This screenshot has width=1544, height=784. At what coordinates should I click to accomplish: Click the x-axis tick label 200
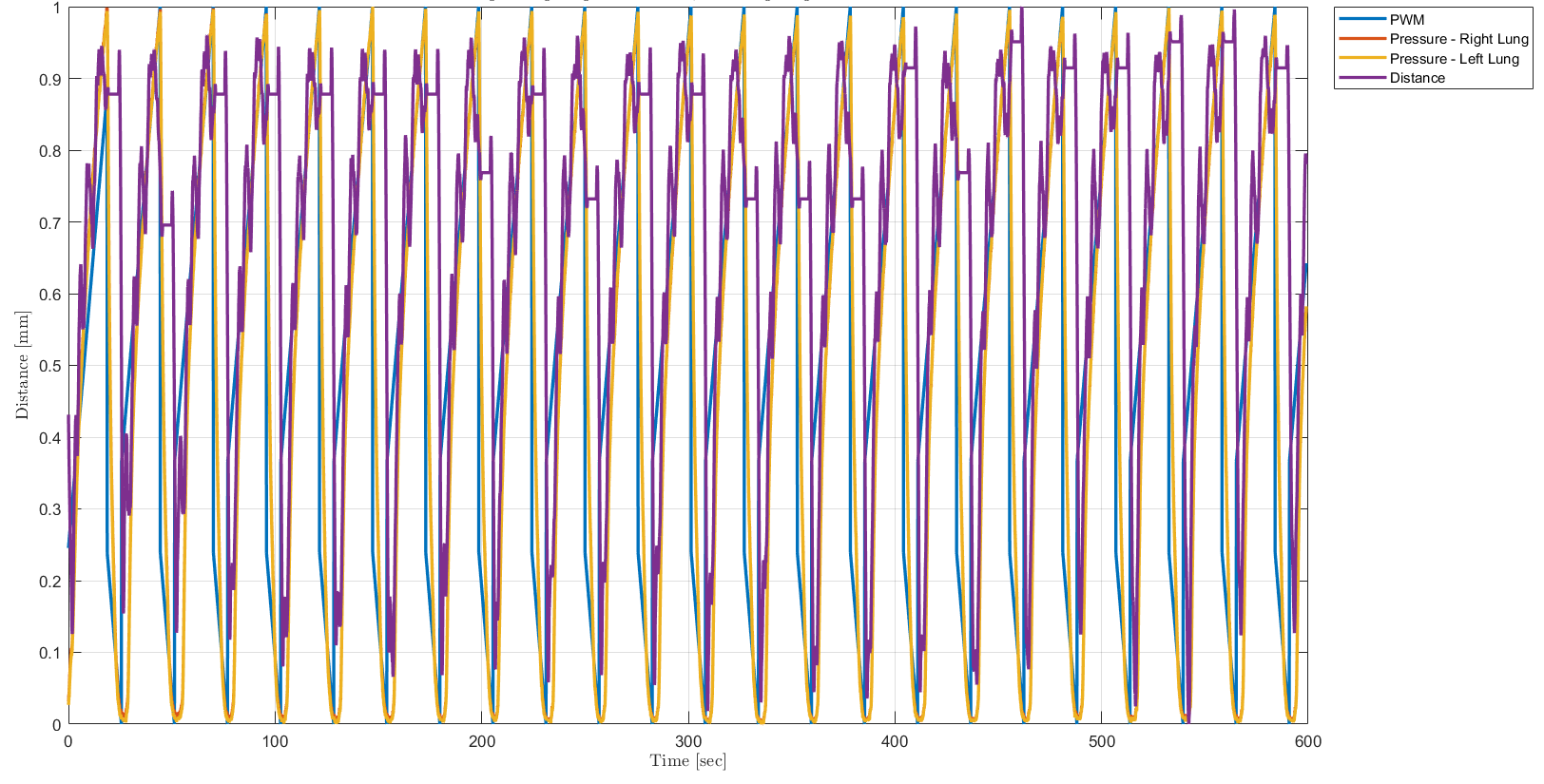482,741
